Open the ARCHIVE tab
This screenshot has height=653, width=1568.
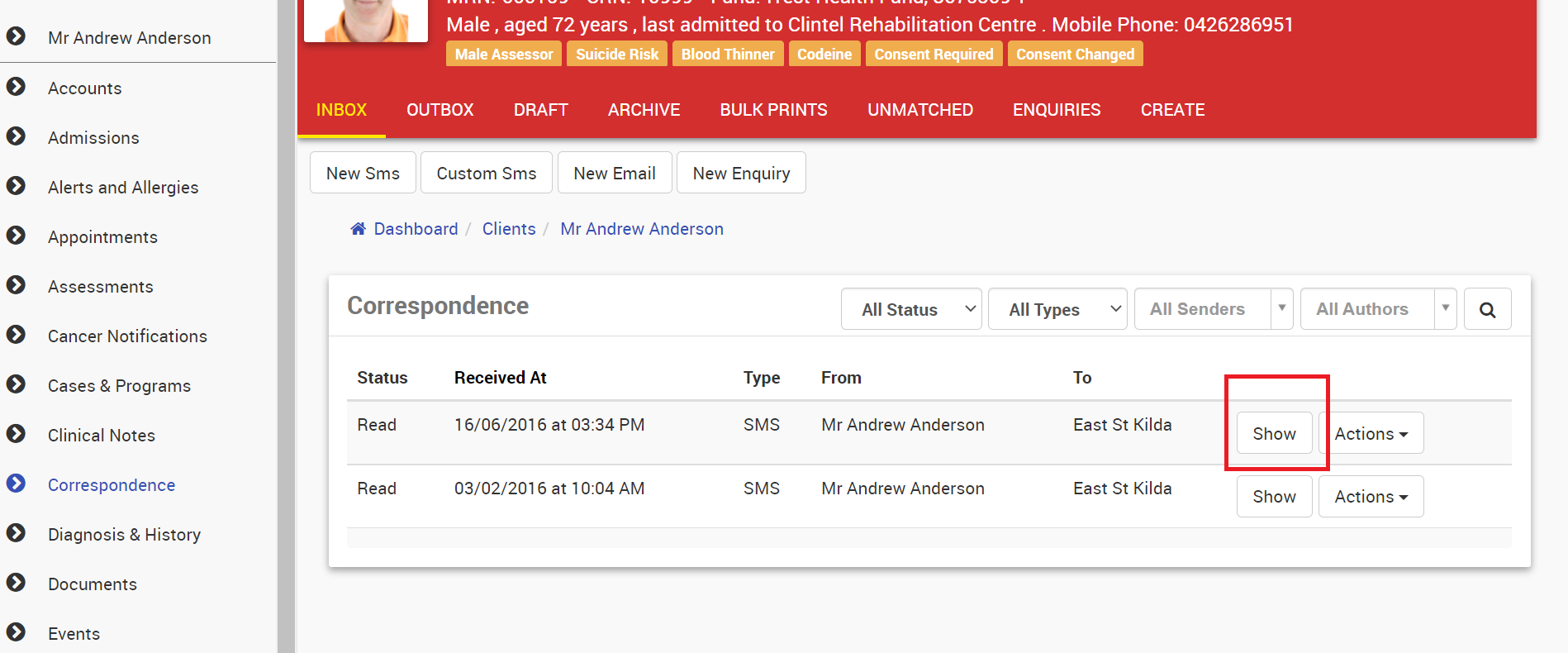[x=644, y=110]
